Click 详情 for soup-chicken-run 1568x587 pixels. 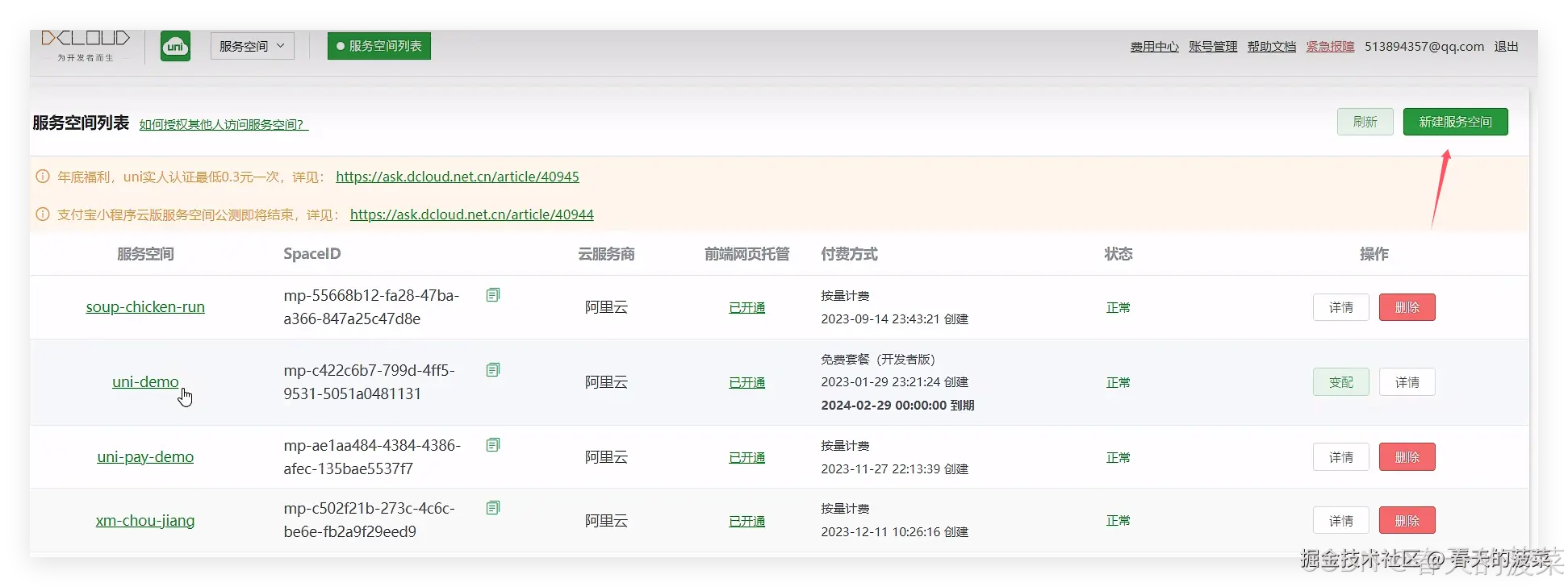(1340, 307)
